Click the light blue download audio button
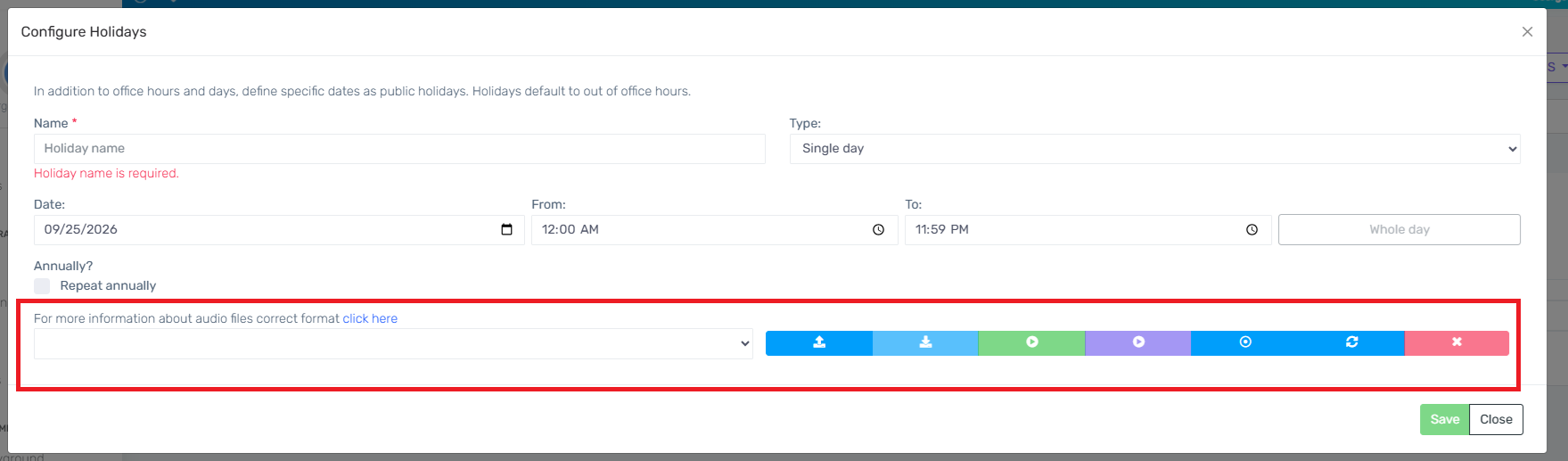The image size is (1568, 461). 925,342
